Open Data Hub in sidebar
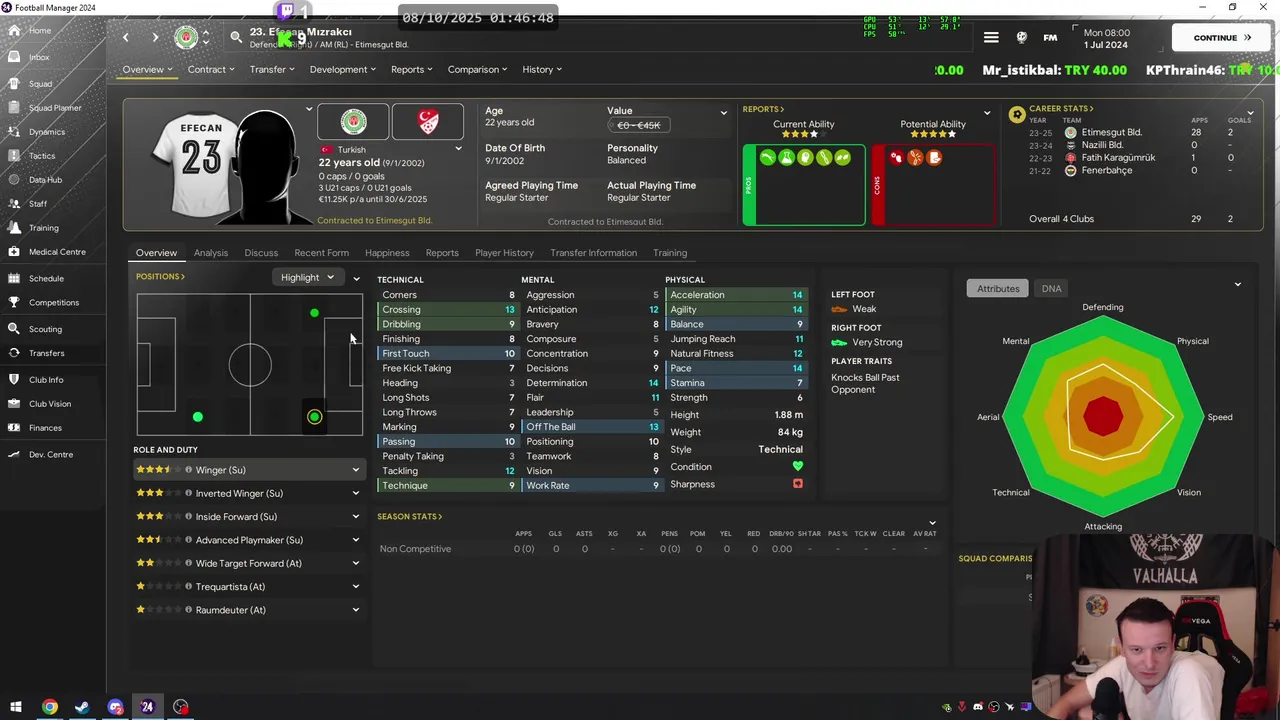This screenshot has height=720, width=1280. (x=45, y=180)
